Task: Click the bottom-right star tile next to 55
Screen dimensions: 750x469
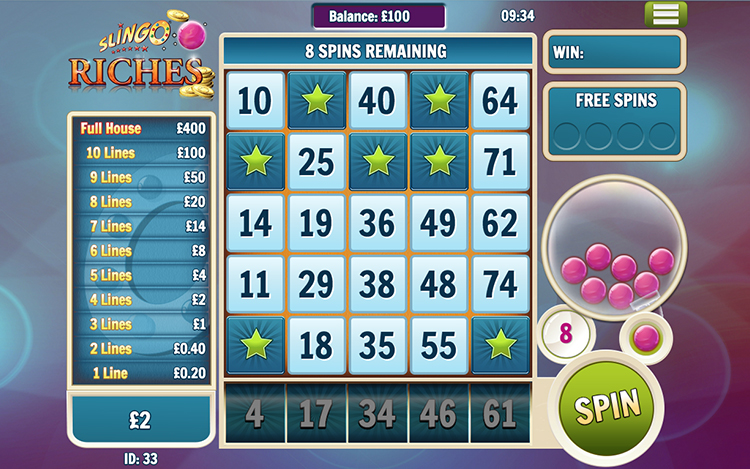Action: point(500,345)
